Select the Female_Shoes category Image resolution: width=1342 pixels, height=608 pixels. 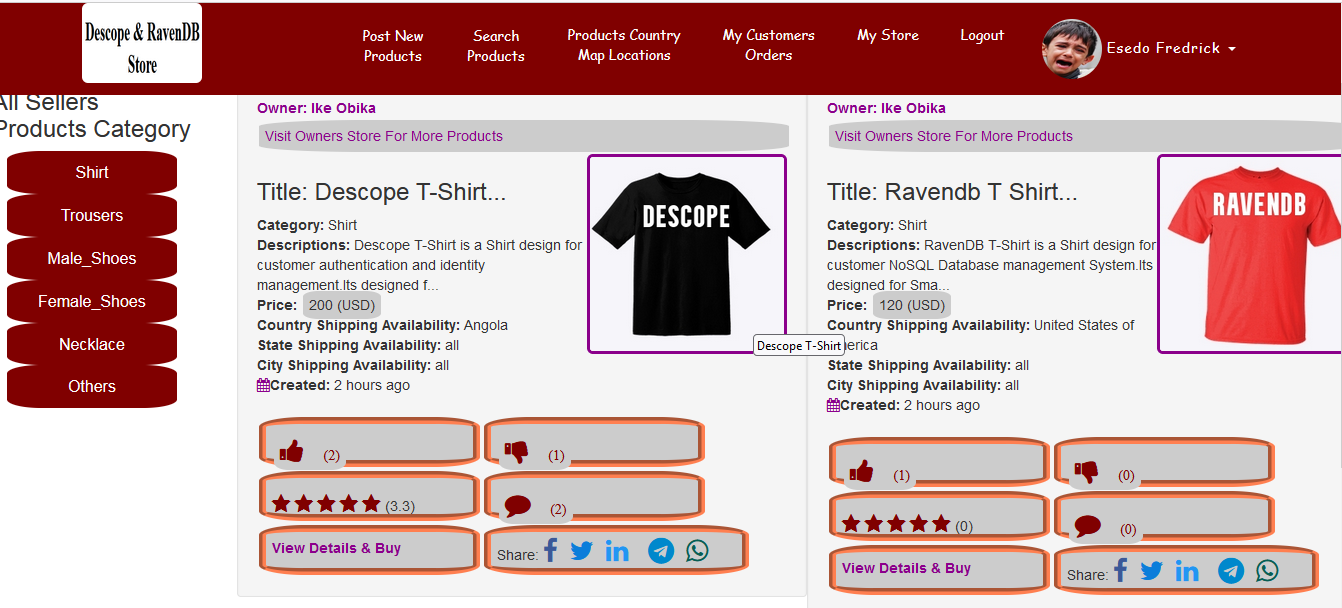[x=92, y=301]
